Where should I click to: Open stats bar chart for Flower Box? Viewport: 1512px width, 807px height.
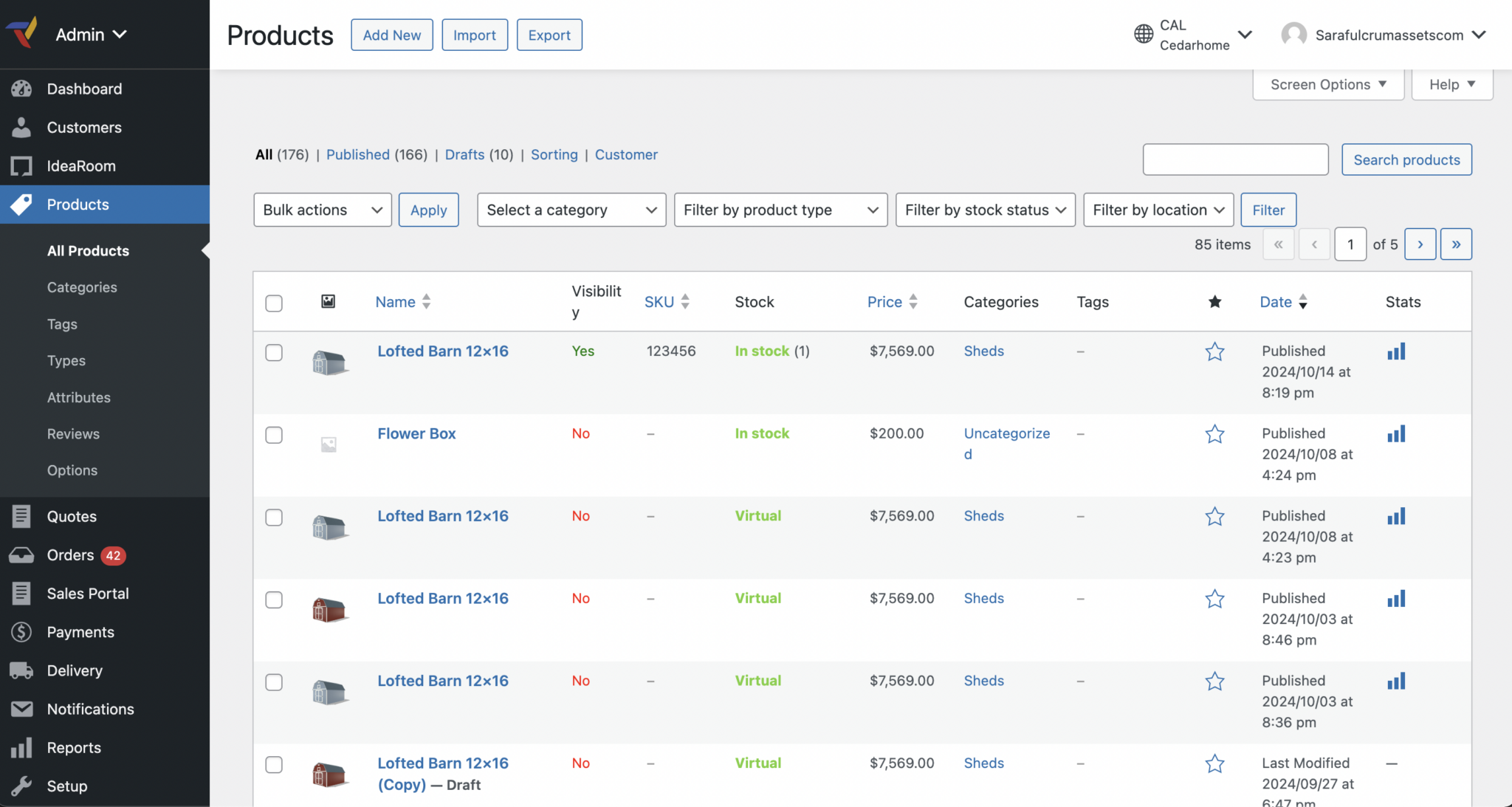(1396, 434)
